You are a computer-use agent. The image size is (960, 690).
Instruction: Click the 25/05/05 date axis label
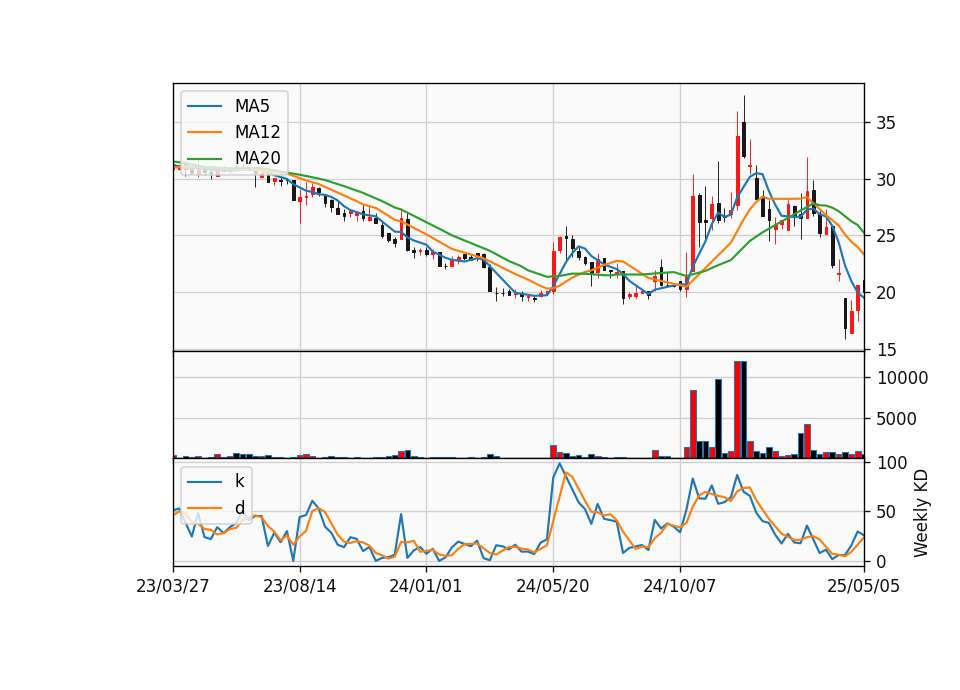click(864, 587)
